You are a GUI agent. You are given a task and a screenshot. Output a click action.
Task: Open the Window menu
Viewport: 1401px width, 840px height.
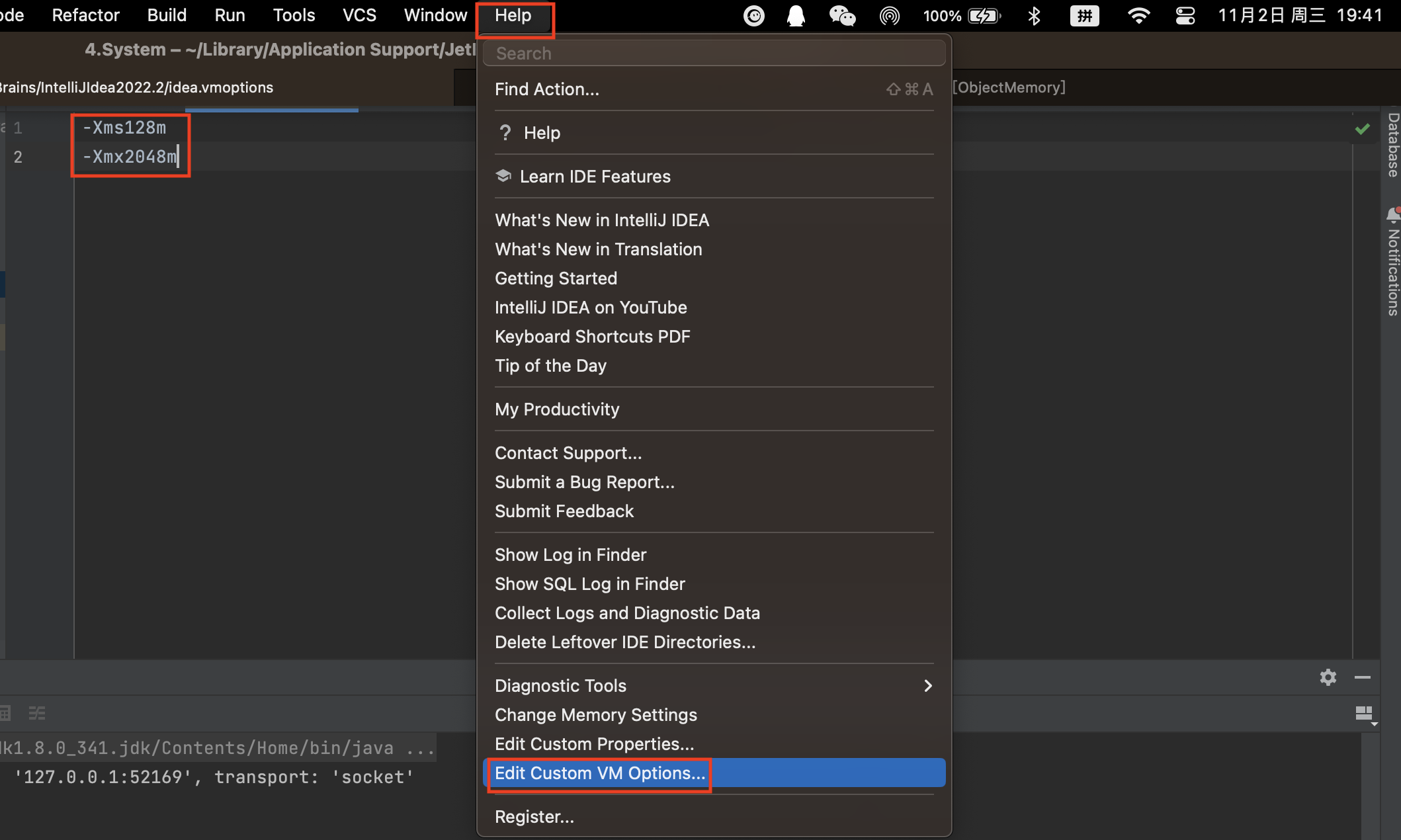tap(435, 15)
